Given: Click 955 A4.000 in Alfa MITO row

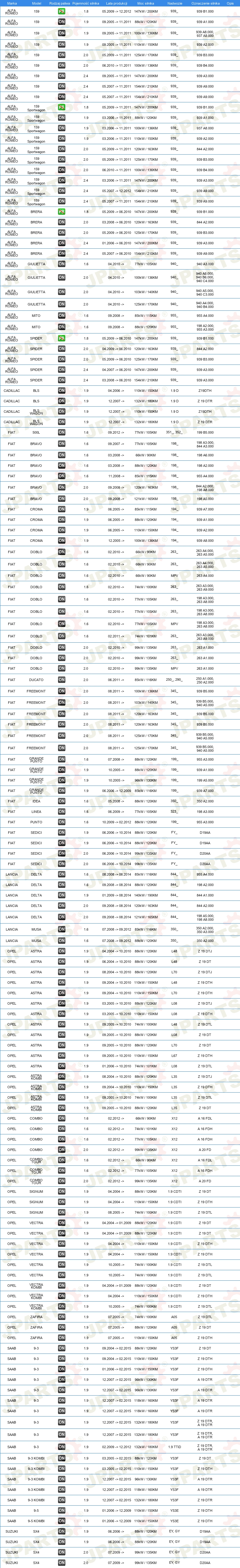Looking at the screenshot, I should (x=205, y=316).
